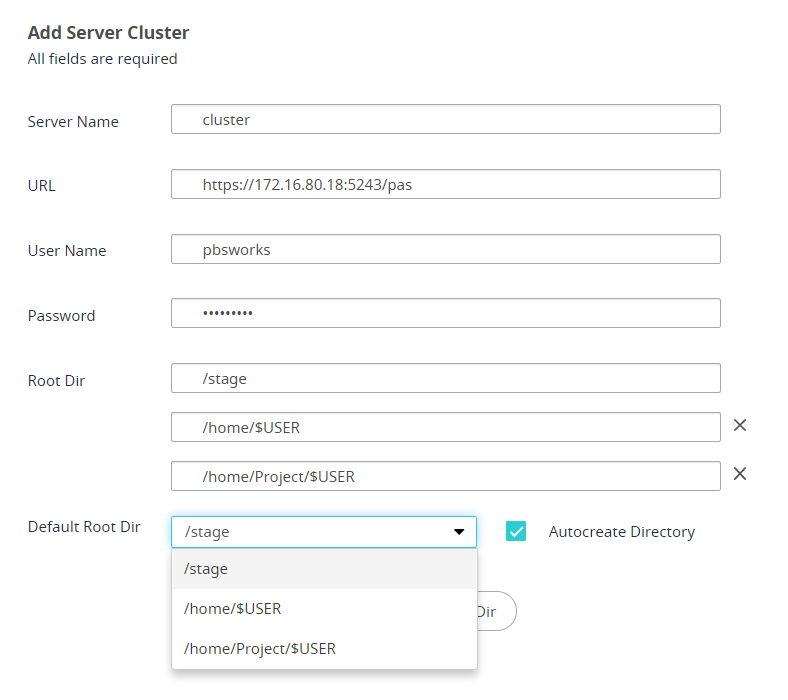Click the Autocreate Directory label text

coord(621,532)
